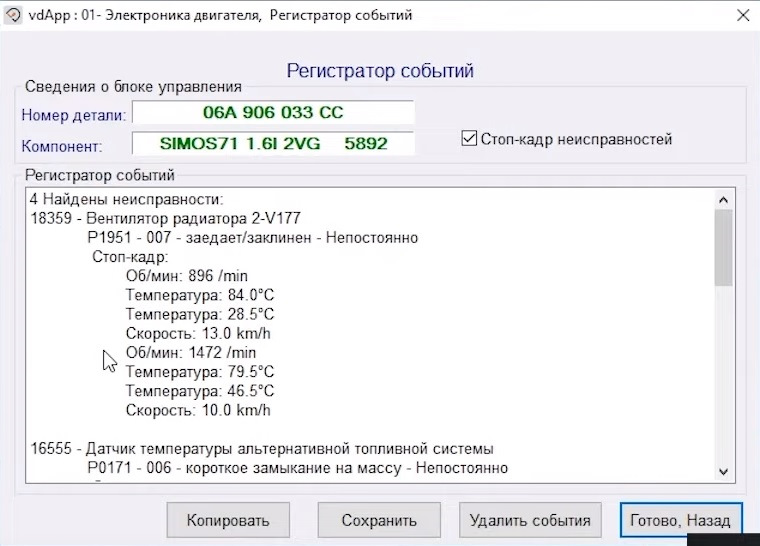The image size is (760, 546).
Task: Click the Скорость: 13.0 km/h line
Action: point(198,334)
